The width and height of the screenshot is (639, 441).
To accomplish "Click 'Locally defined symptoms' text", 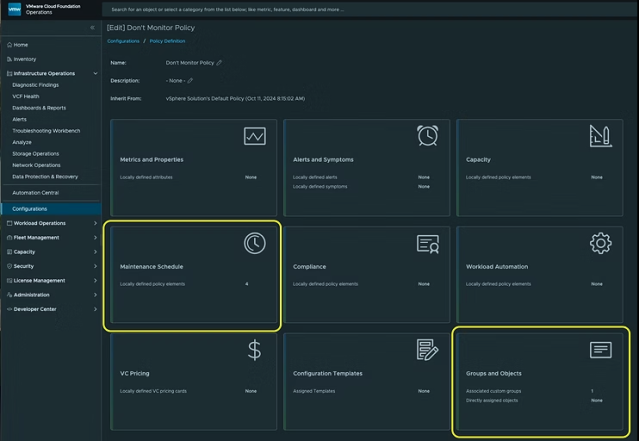I will [x=320, y=187].
